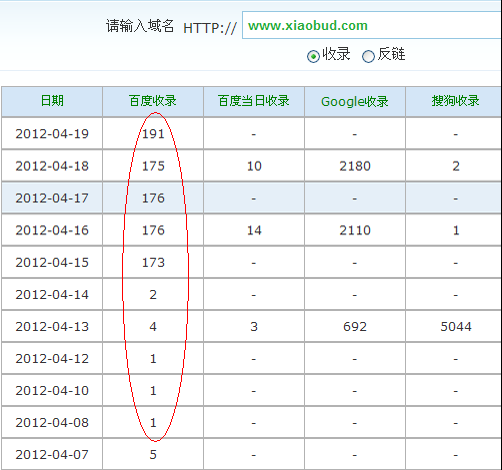Select the 2012-04-07 date cell
The image size is (502, 470).
pyautogui.click(x=52, y=454)
